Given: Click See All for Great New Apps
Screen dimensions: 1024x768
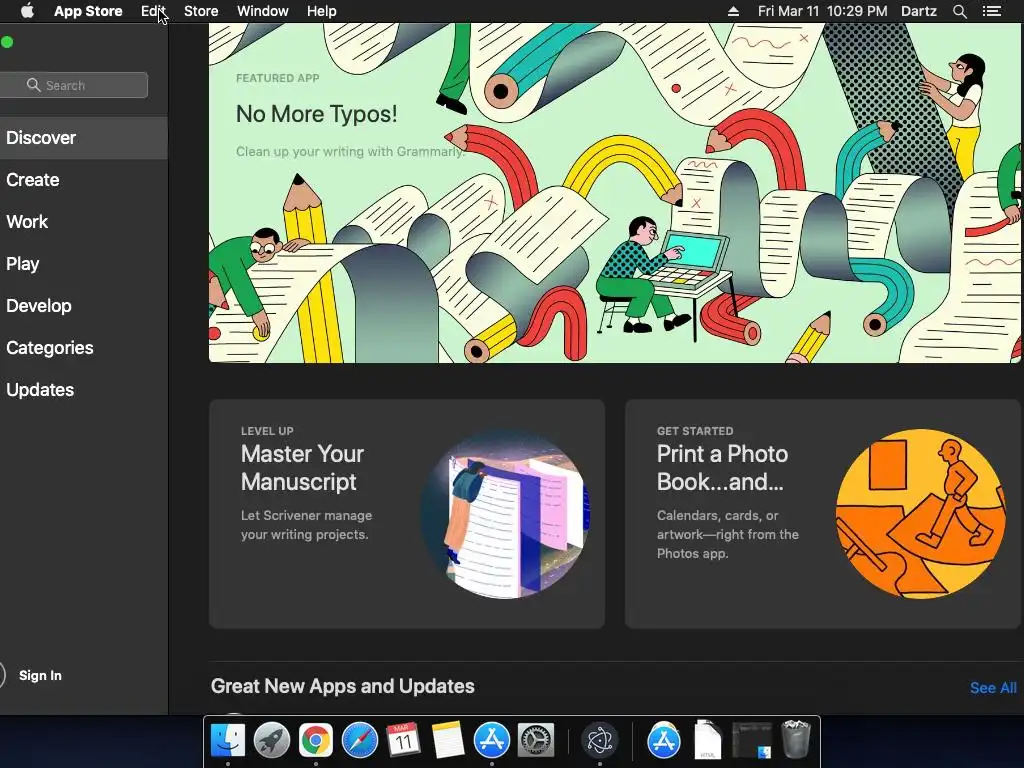Looking at the screenshot, I should coord(993,688).
